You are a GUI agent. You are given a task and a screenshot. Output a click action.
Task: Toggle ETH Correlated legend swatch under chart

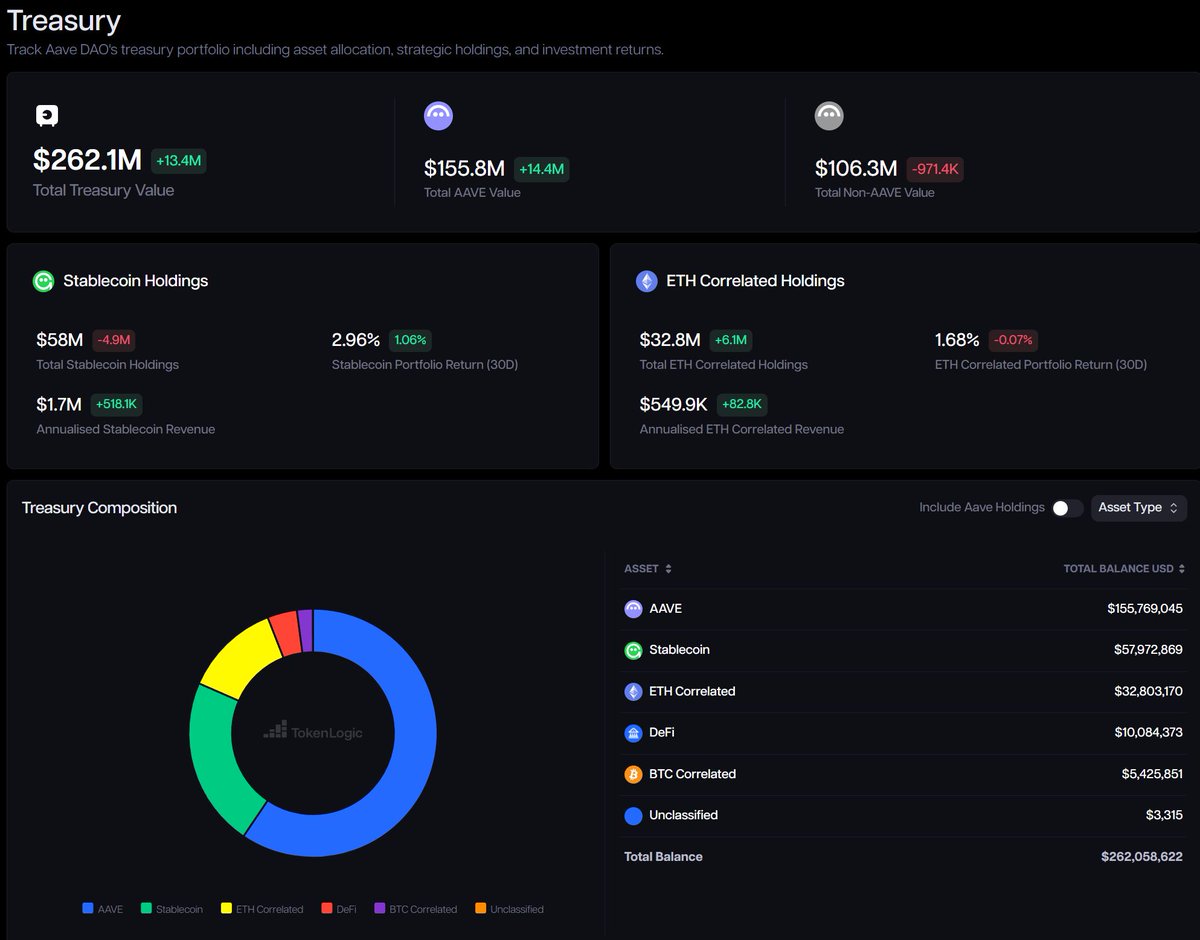point(226,909)
